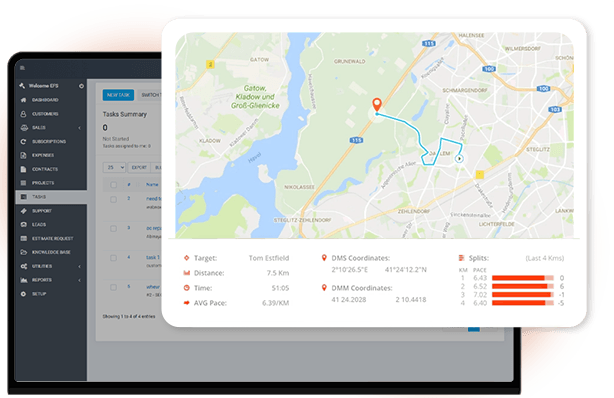Click the split 4 pace bar (6.40)
The width and height of the screenshot is (614, 398).
[x=523, y=303]
